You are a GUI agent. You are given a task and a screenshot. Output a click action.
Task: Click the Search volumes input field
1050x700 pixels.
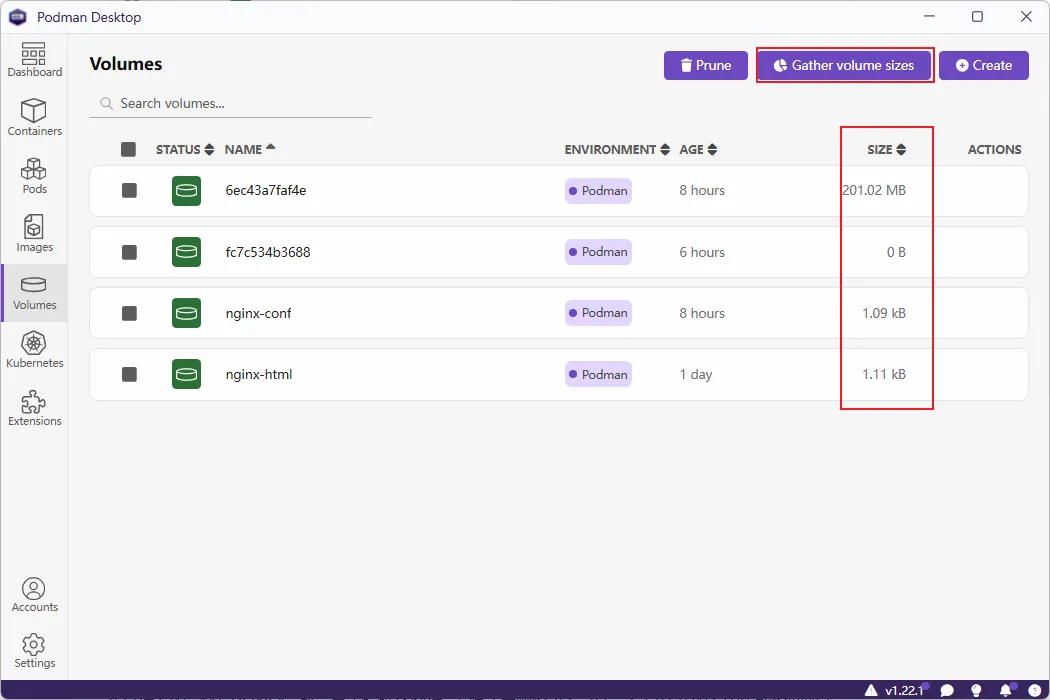click(x=240, y=103)
